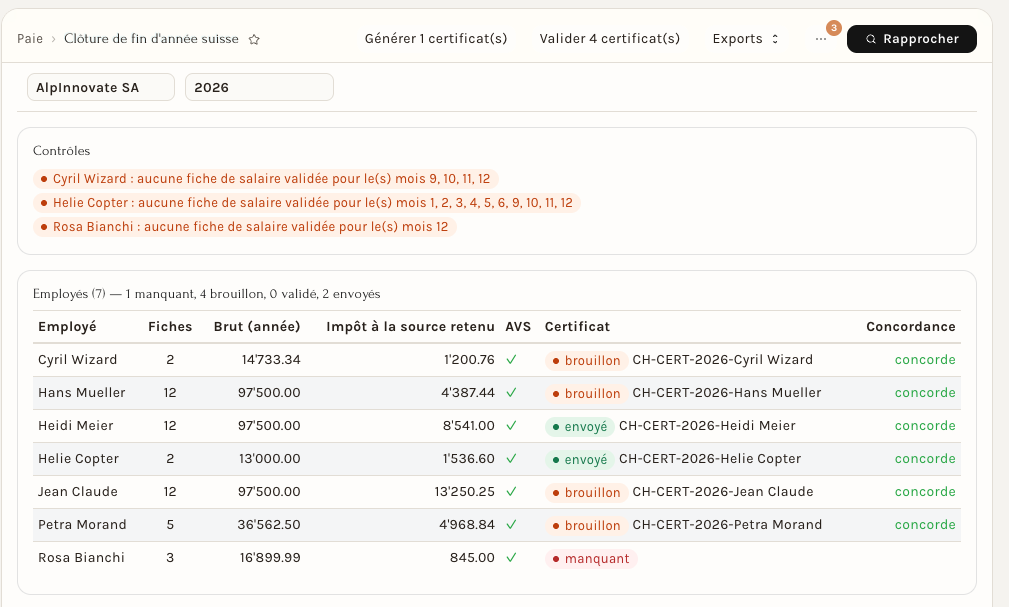This screenshot has height=607, width=1009.
Task: Click concorde in the Petra Morand row
Action: (x=925, y=525)
